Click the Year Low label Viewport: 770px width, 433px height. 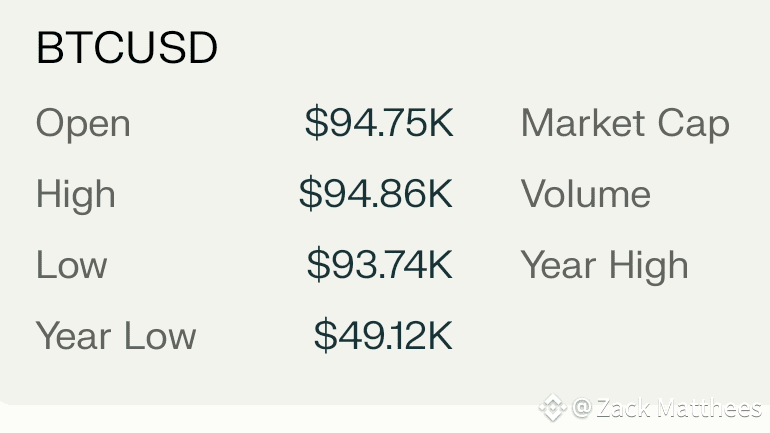pos(116,336)
